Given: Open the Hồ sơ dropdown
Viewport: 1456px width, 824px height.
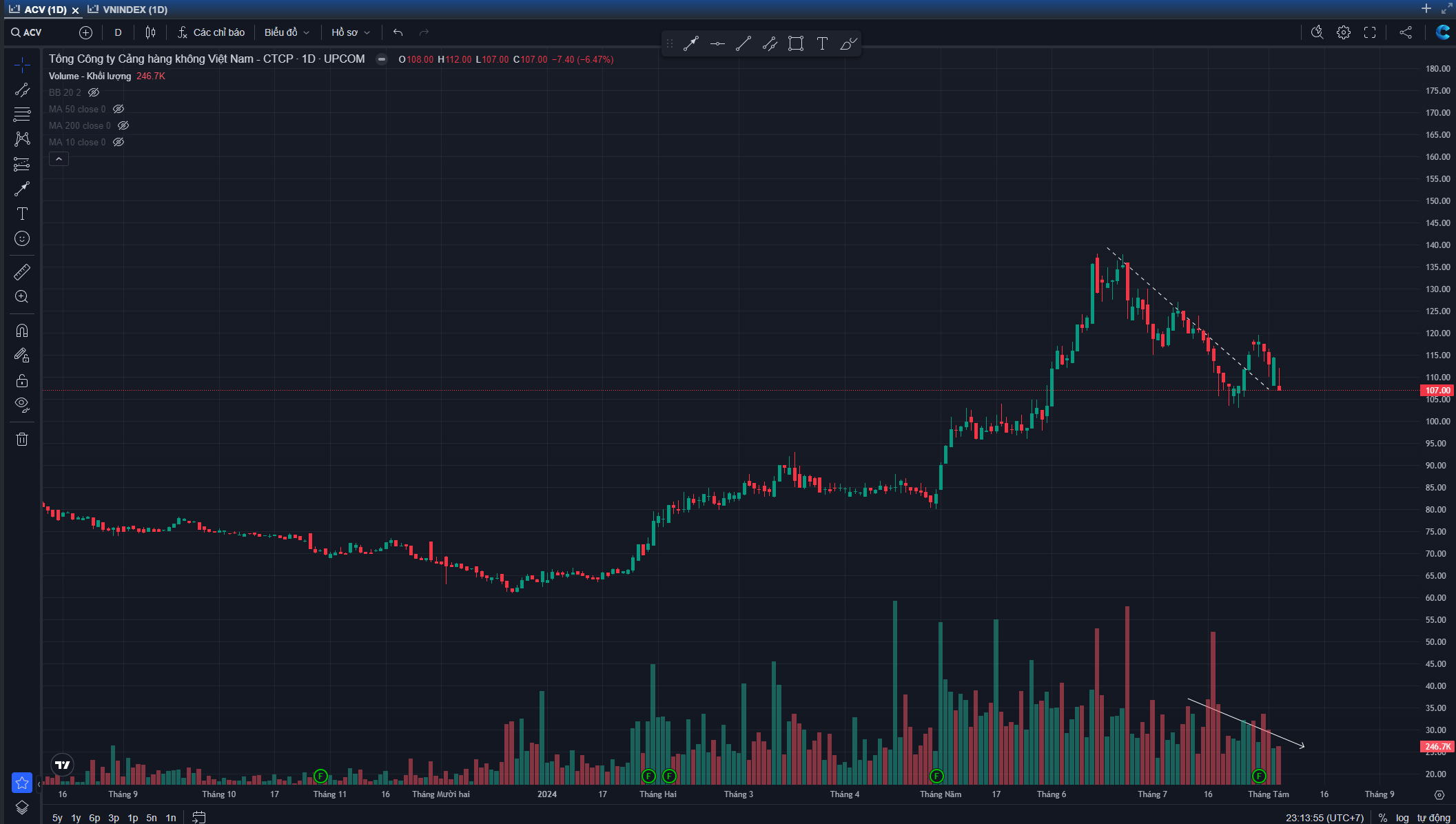Looking at the screenshot, I should click(350, 32).
